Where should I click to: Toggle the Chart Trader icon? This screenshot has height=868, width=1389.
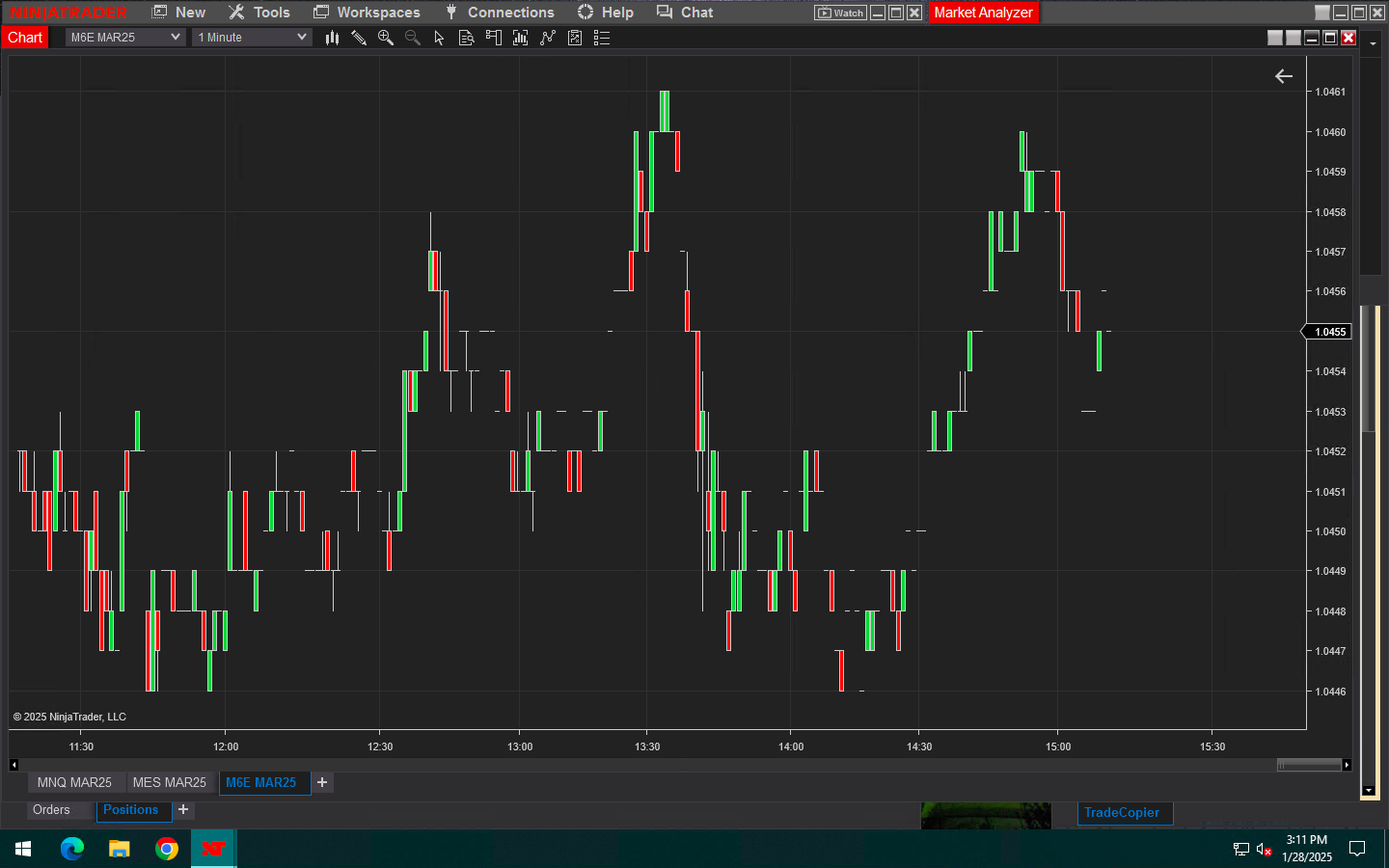tap(494, 38)
